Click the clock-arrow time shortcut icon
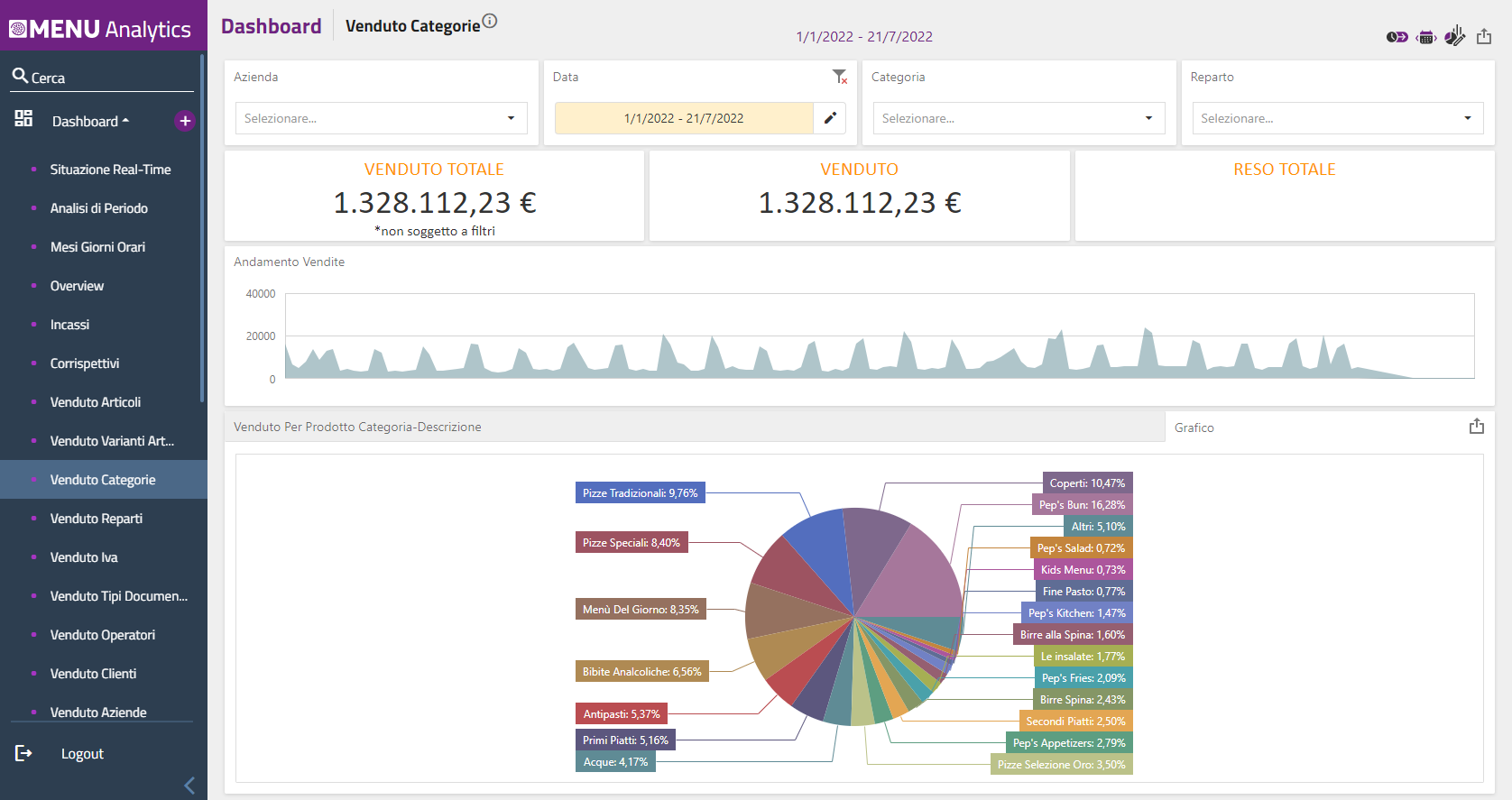 pos(1397,37)
